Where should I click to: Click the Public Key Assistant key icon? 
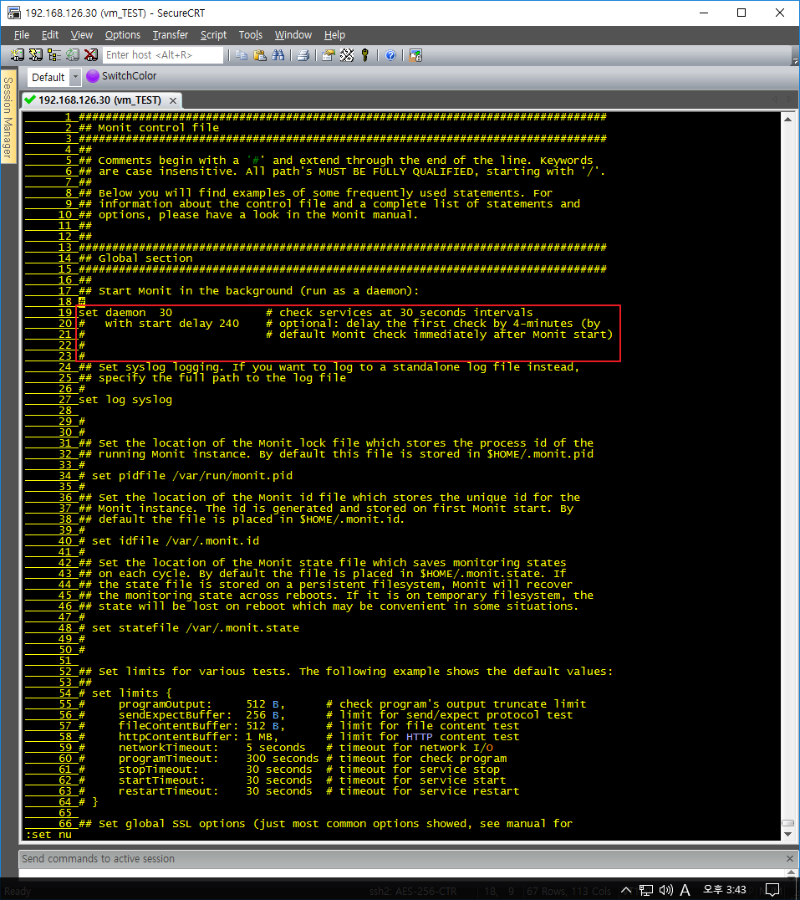[x=365, y=55]
